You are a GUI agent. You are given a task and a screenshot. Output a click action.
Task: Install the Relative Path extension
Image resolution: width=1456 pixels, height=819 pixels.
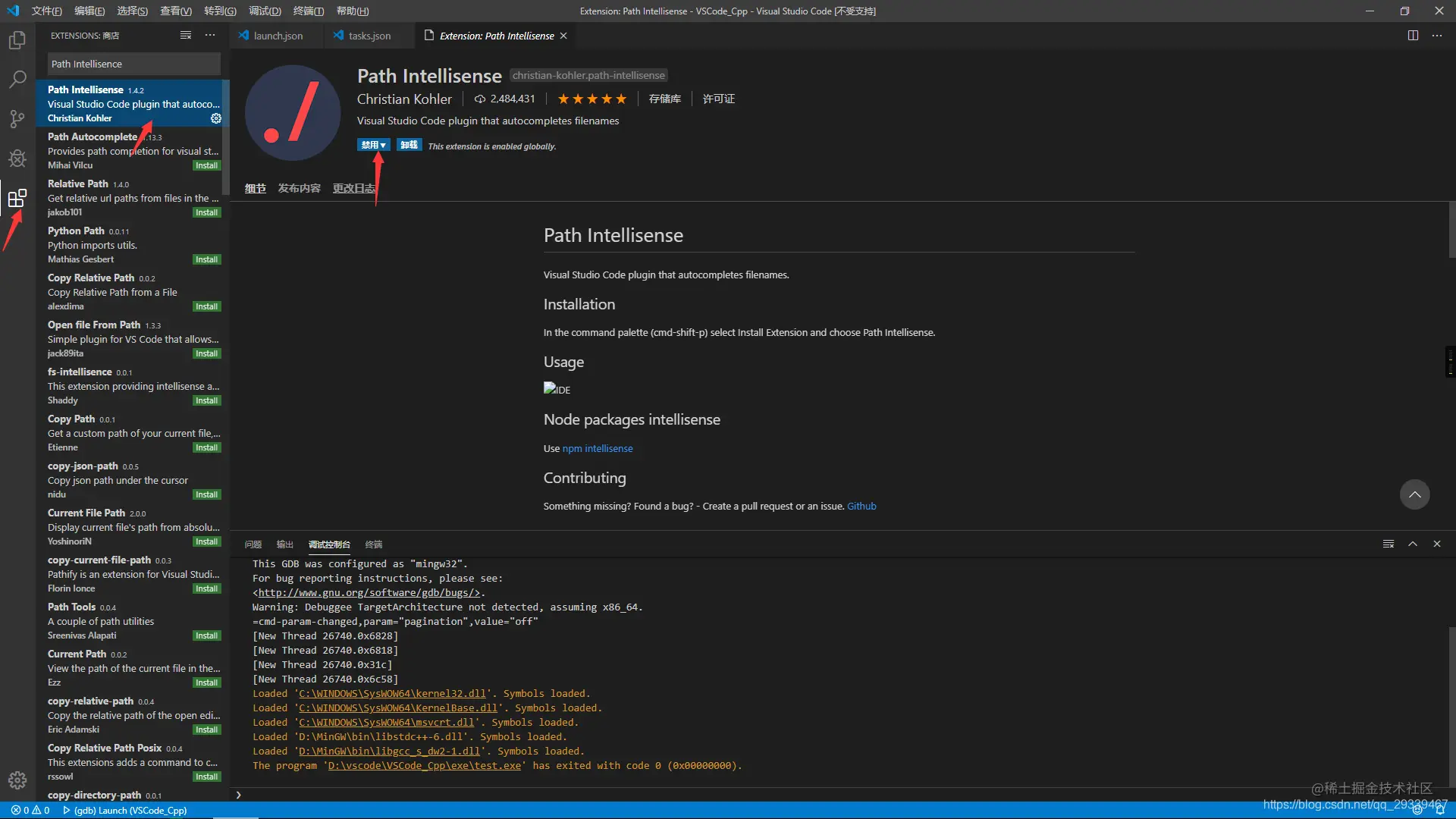click(206, 212)
